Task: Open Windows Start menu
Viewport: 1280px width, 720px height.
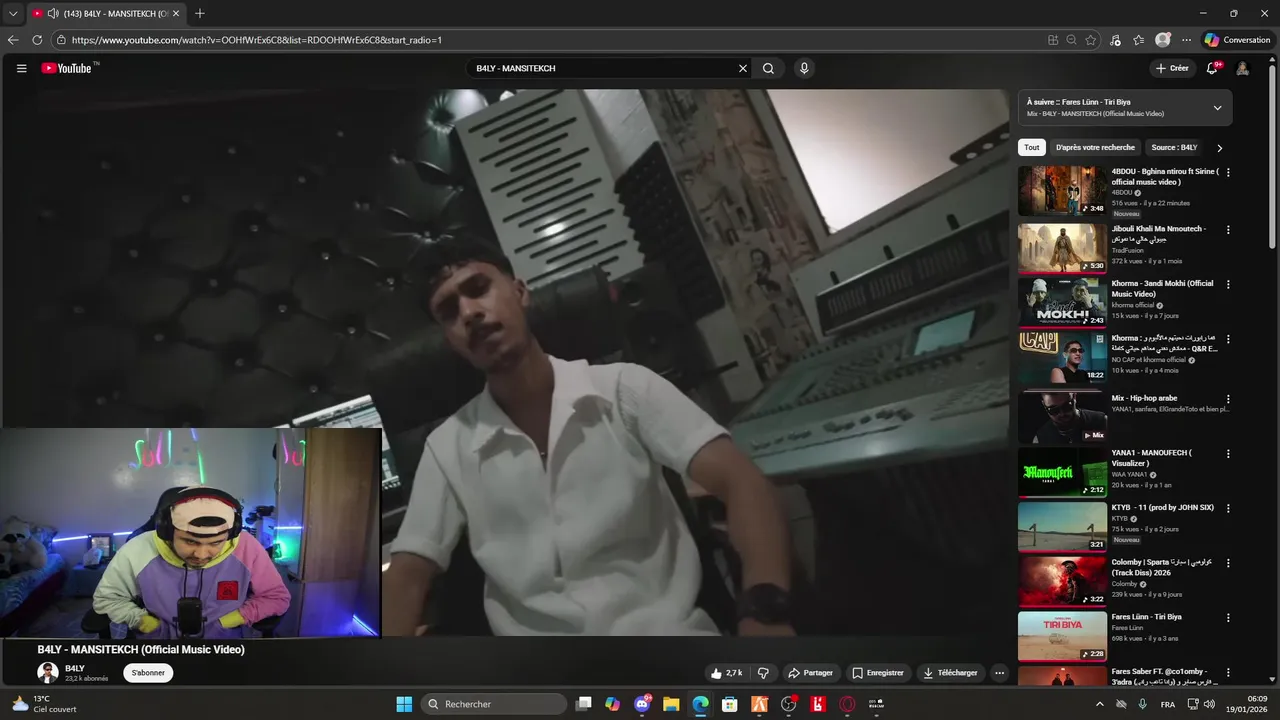Action: pyautogui.click(x=404, y=704)
